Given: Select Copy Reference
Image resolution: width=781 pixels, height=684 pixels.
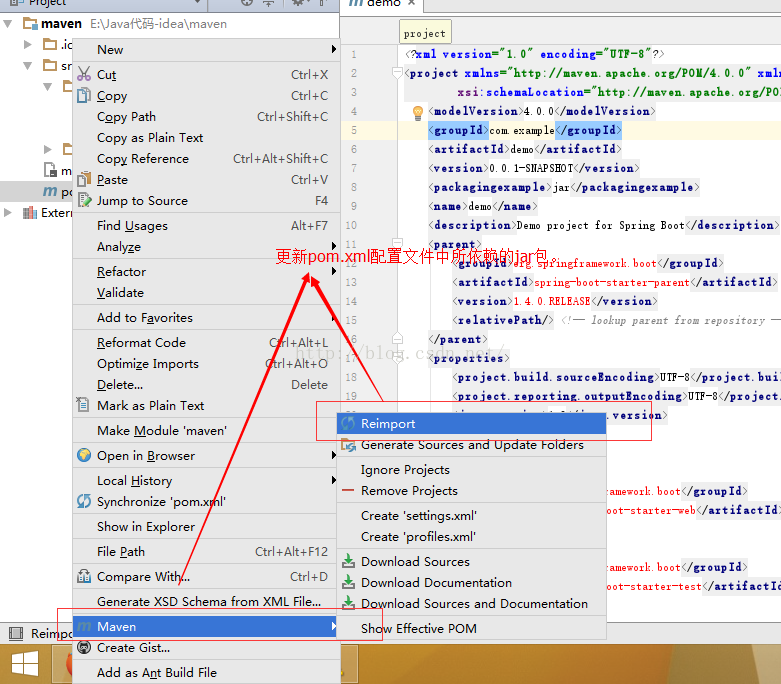Looking at the screenshot, I should click(206, 158).
